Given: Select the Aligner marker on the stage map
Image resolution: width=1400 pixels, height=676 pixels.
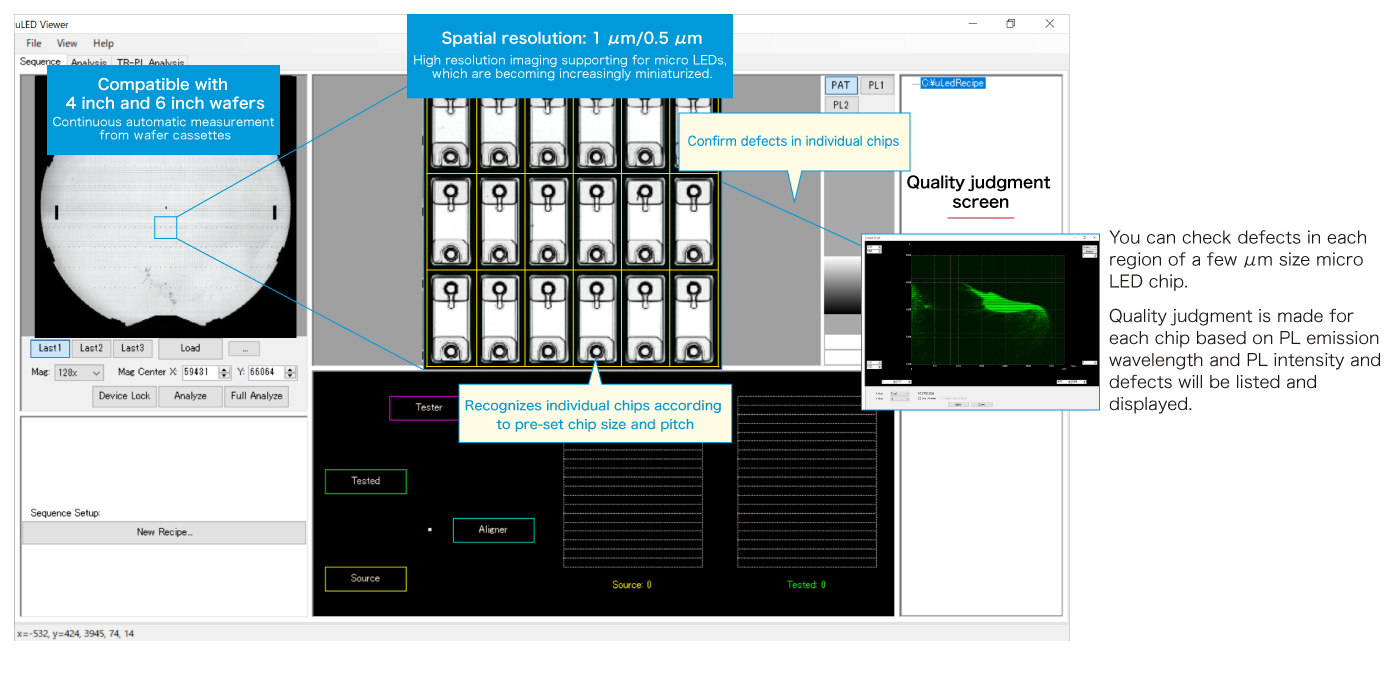Looking at the screenshot, I should (493, 530).
